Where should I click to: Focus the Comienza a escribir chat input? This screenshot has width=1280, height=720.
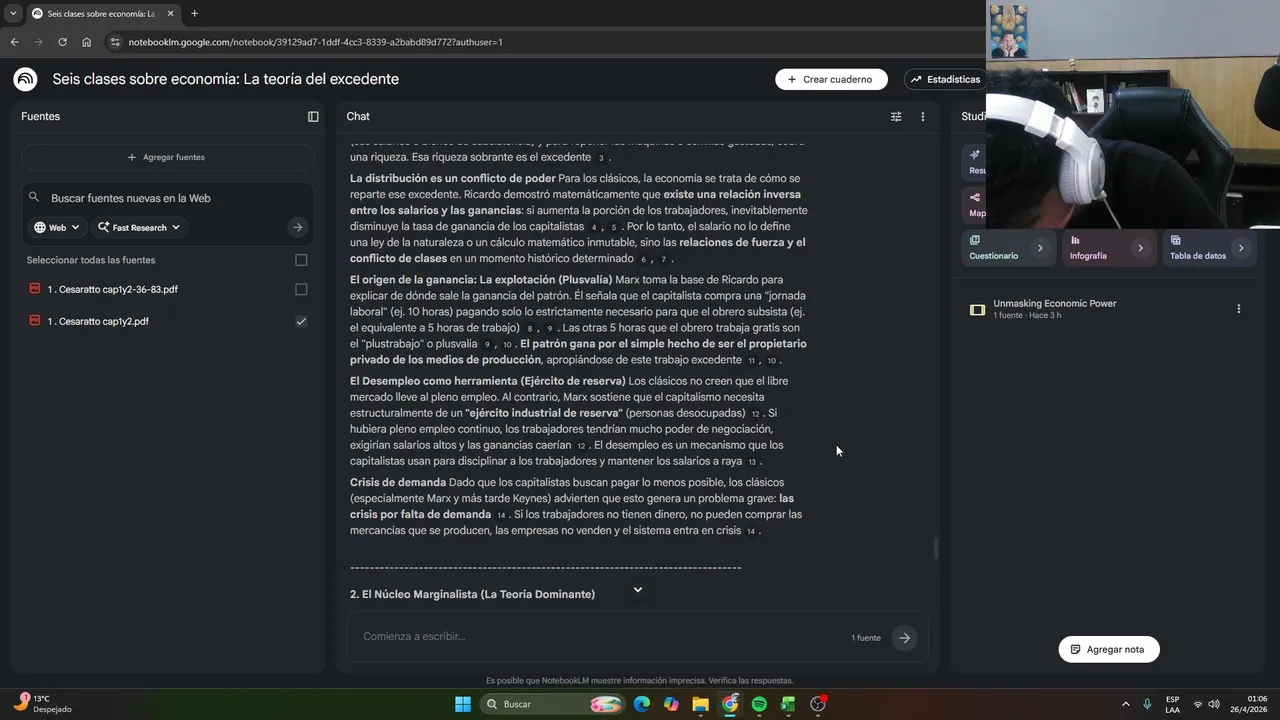[x=600, y=637]
